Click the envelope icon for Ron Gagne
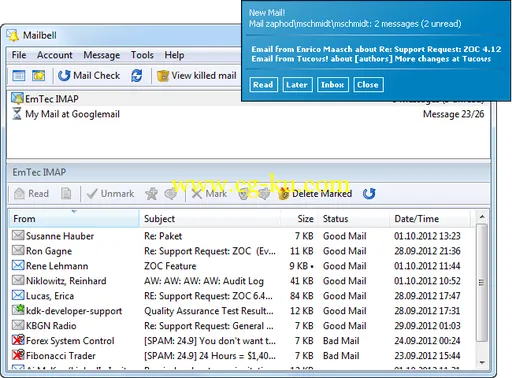 (18, 250)
